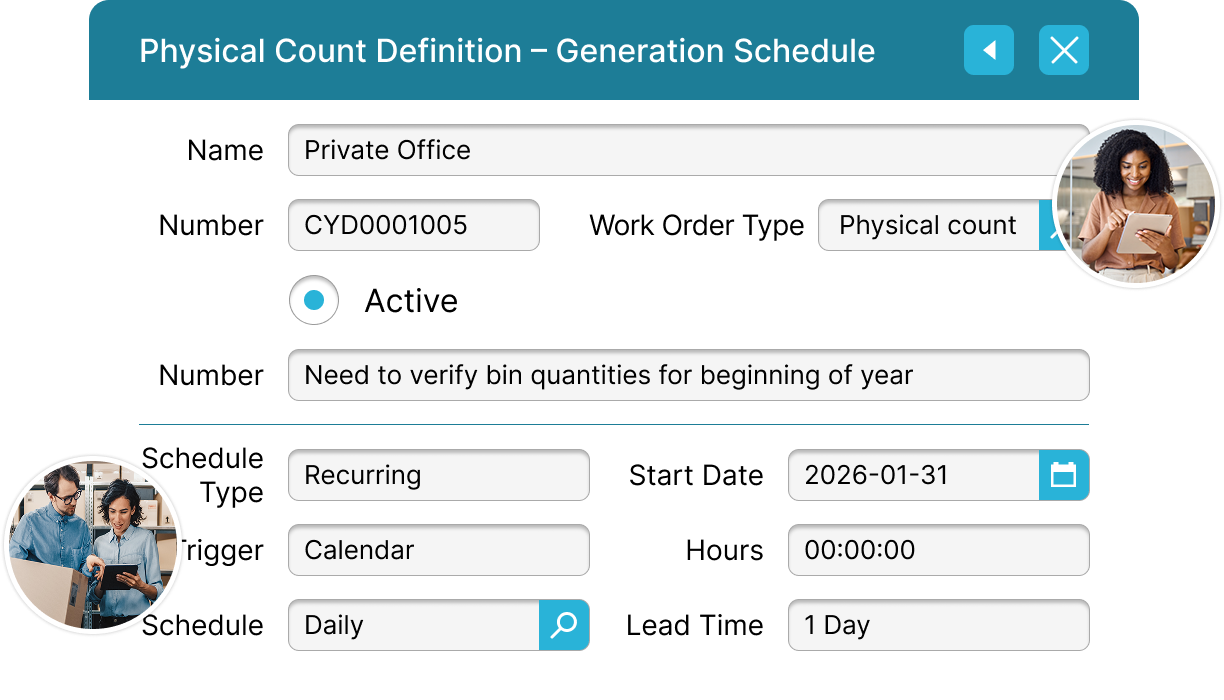This screenshot has height=700, width=1224.
Task: Click the bin quantities description field
Action: pos(688,375)
